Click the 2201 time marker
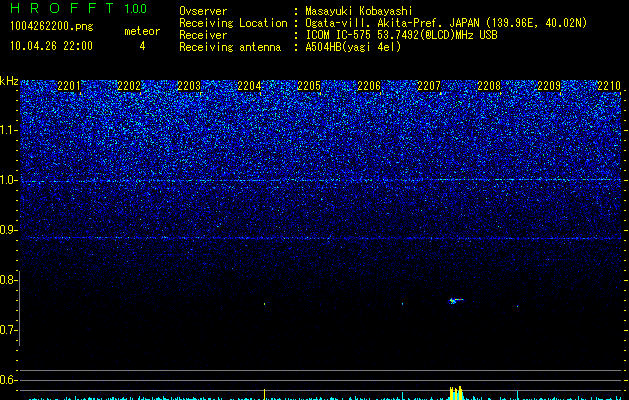The height and width of the screenshot is (400, 629). 69,85
